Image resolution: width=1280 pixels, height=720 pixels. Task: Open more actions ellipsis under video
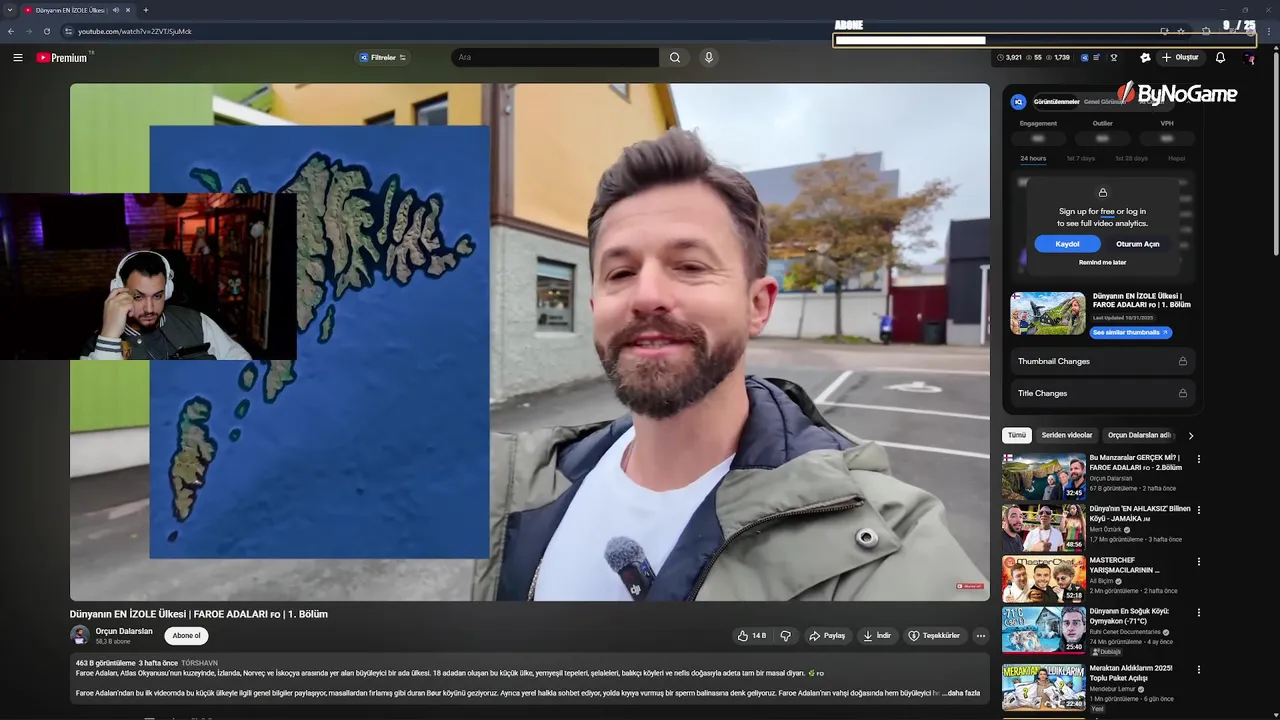tap(980, 635)
